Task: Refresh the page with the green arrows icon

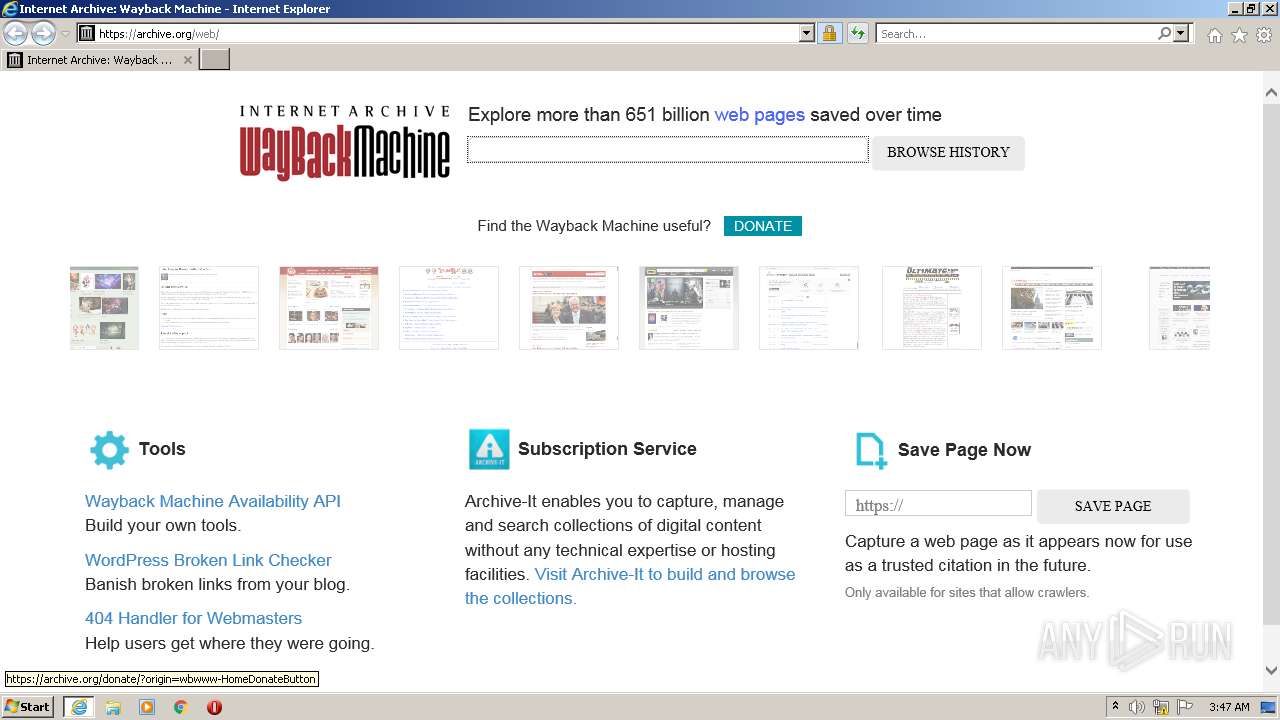Action: 857,33
